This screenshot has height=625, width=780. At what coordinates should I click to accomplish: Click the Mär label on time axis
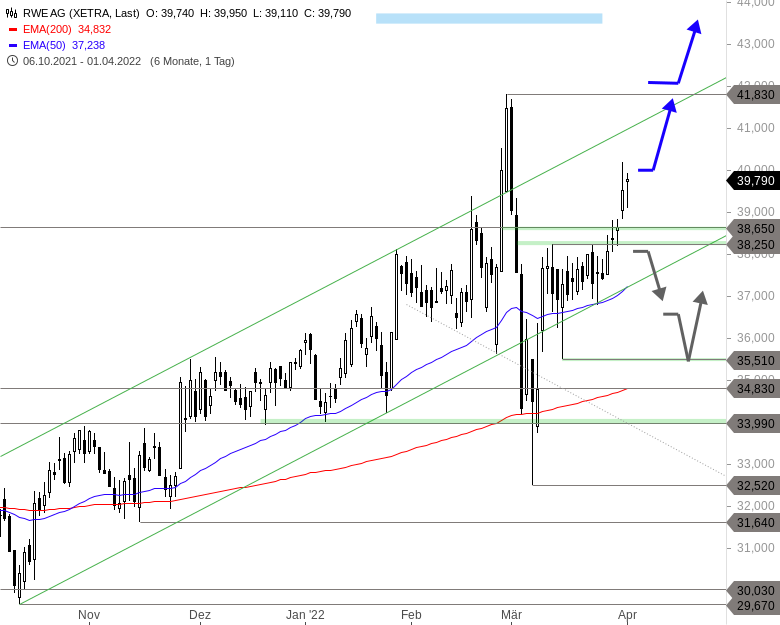pos(511,615)
